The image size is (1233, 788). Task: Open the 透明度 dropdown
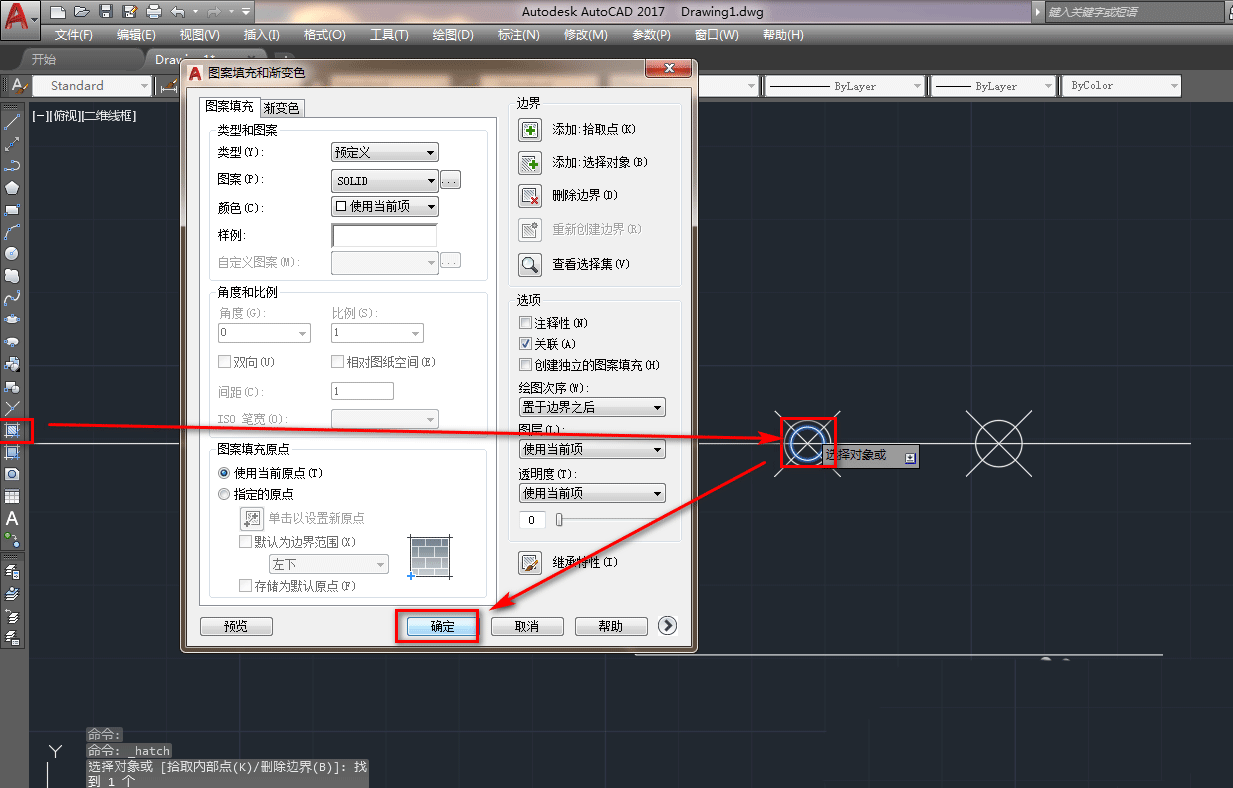[x=592, y=493]
